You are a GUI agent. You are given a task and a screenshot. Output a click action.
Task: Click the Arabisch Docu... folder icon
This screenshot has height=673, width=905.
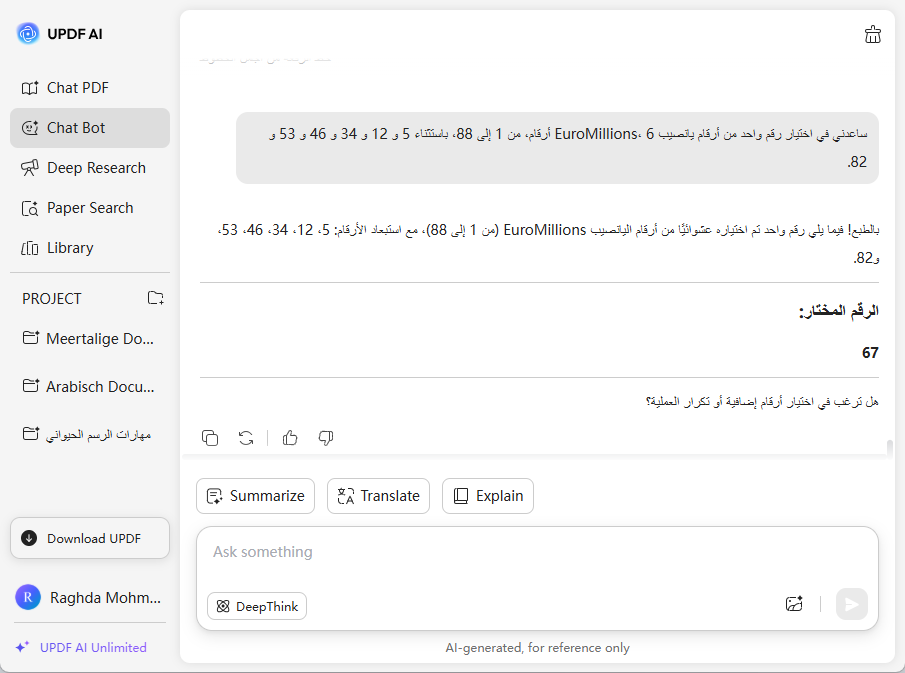click(x=31, y=386)
